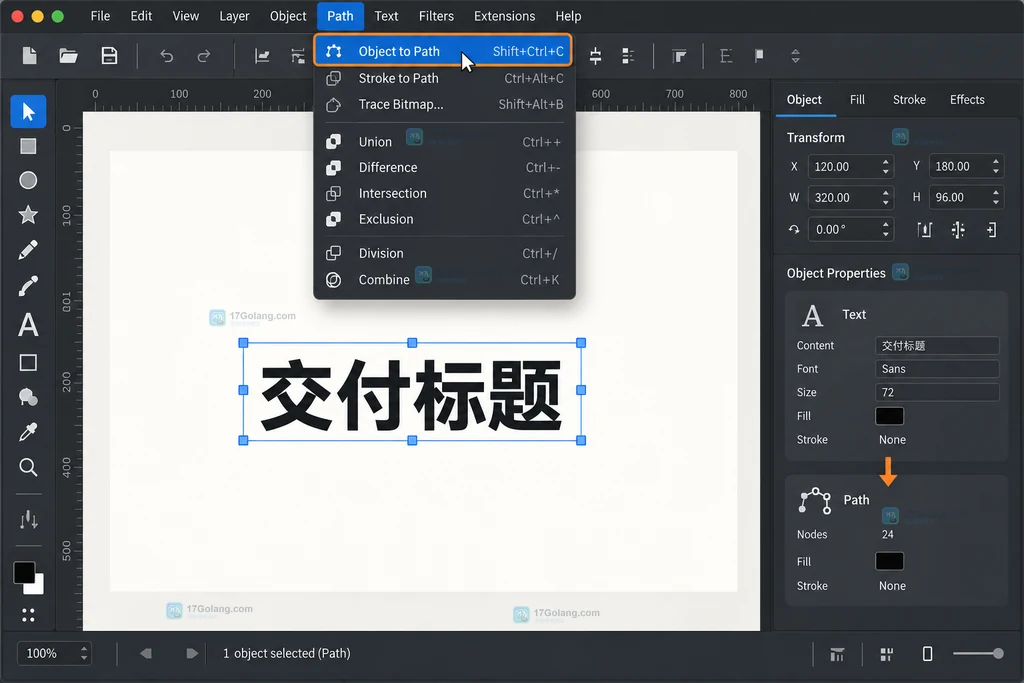
Task: Pick the Star tool
Action: 28,215
